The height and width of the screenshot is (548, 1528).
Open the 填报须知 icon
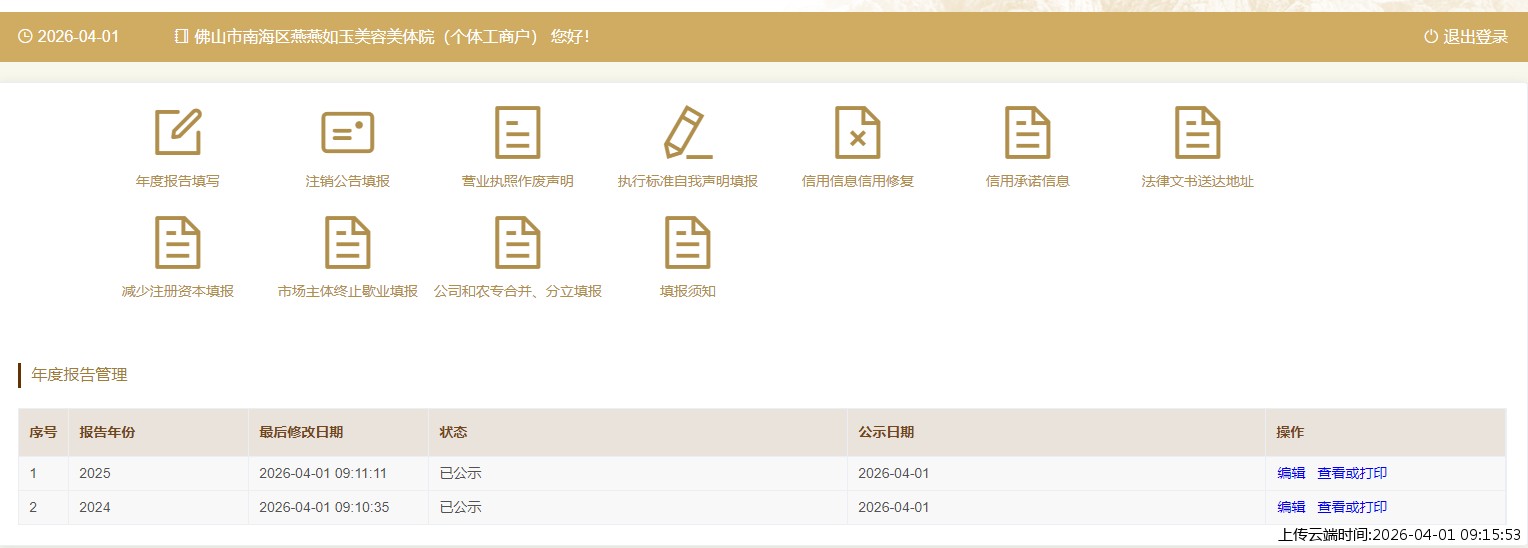click(687, 243)
